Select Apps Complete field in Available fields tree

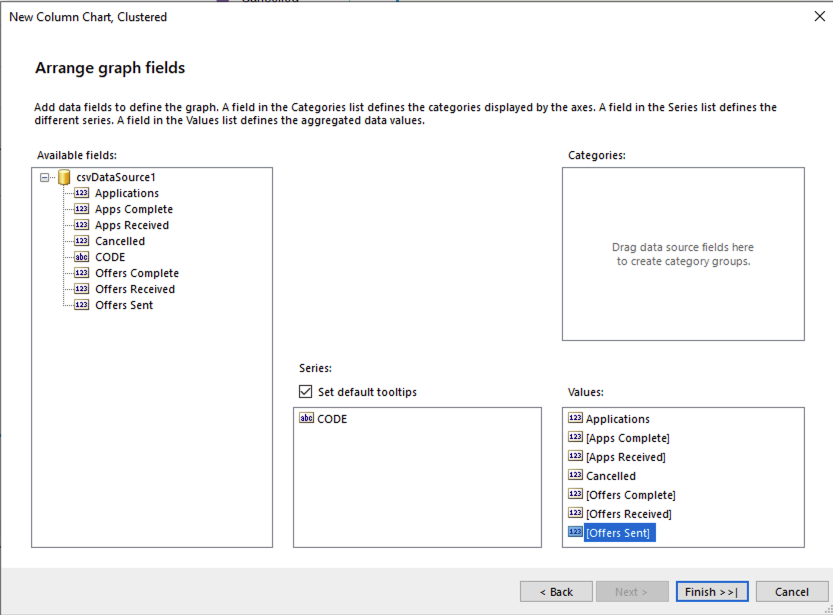click(134, 209)
